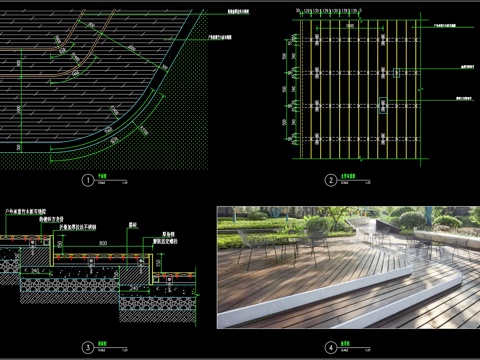
Task: Click the green title under drawing 1
Action: [102, 176]
